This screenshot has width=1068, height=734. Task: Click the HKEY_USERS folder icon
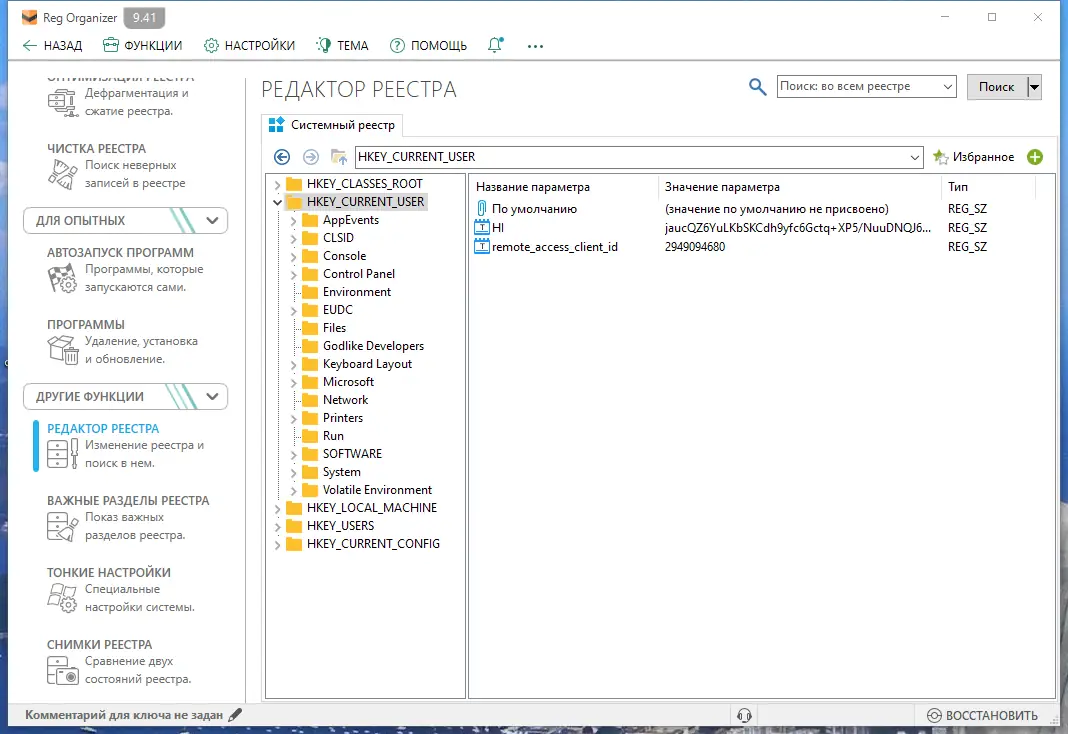click(294, 526)
